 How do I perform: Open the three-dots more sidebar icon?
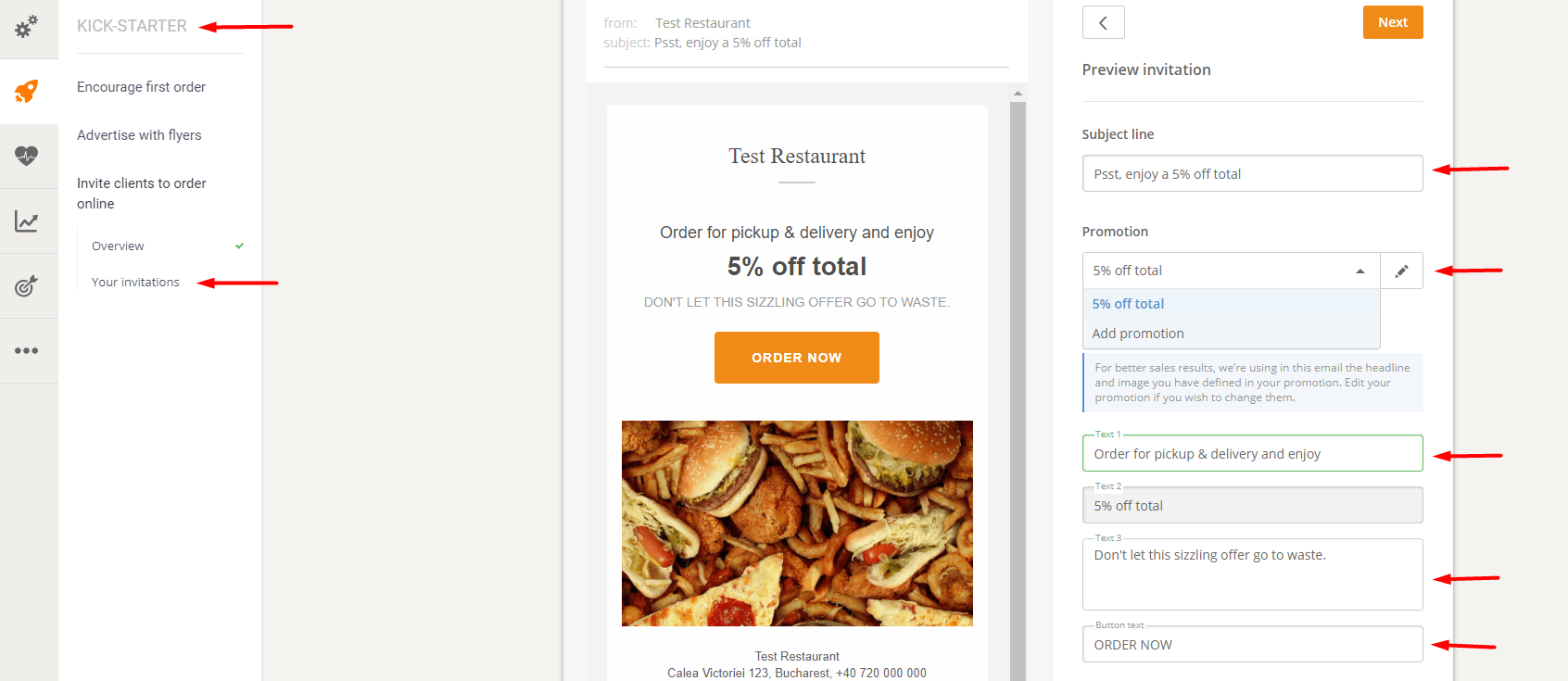pos(27,351)
